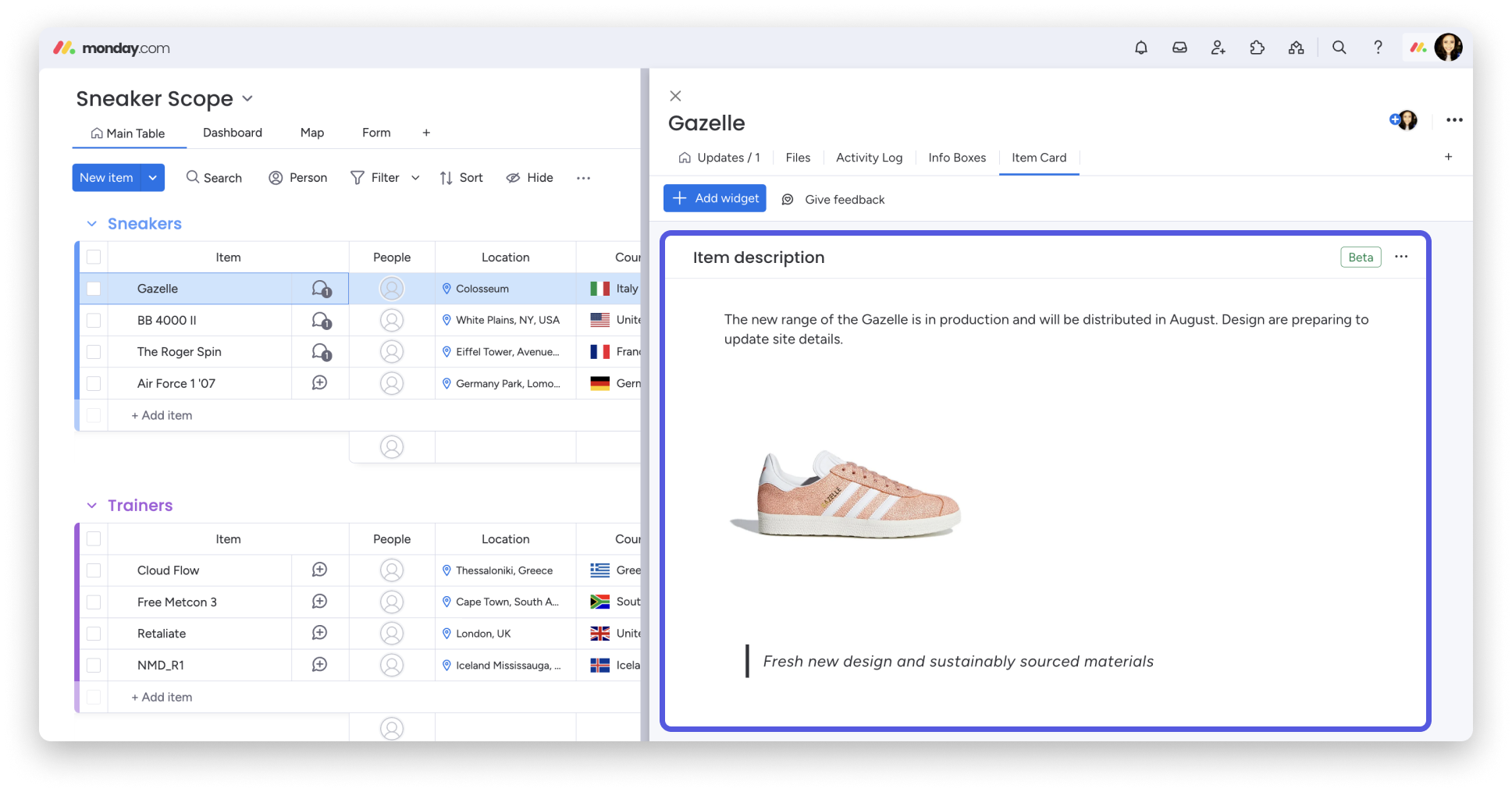Click Add item in Sneakers group

162,415
